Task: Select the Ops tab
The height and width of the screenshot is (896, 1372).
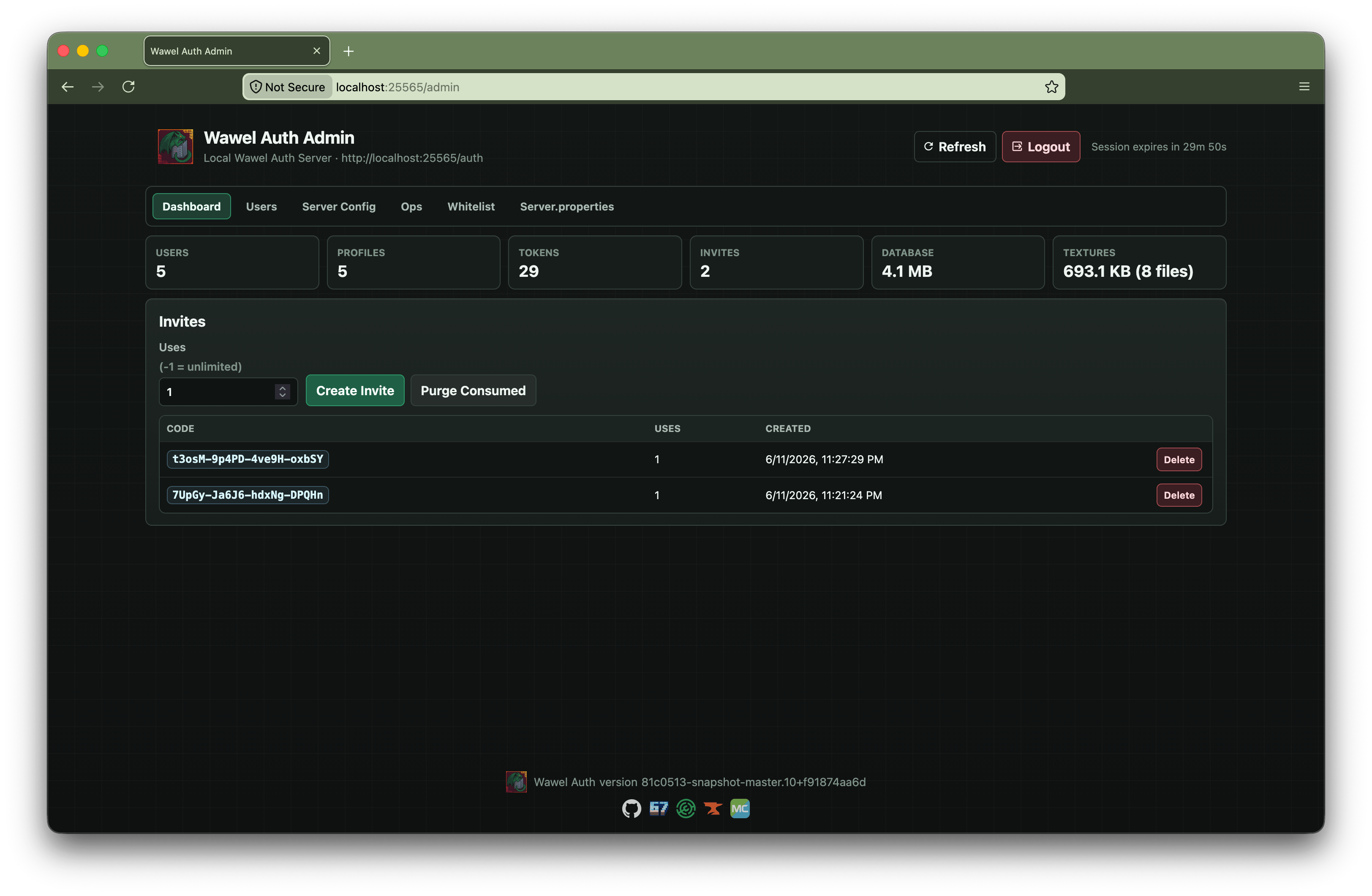Action: 411,207
